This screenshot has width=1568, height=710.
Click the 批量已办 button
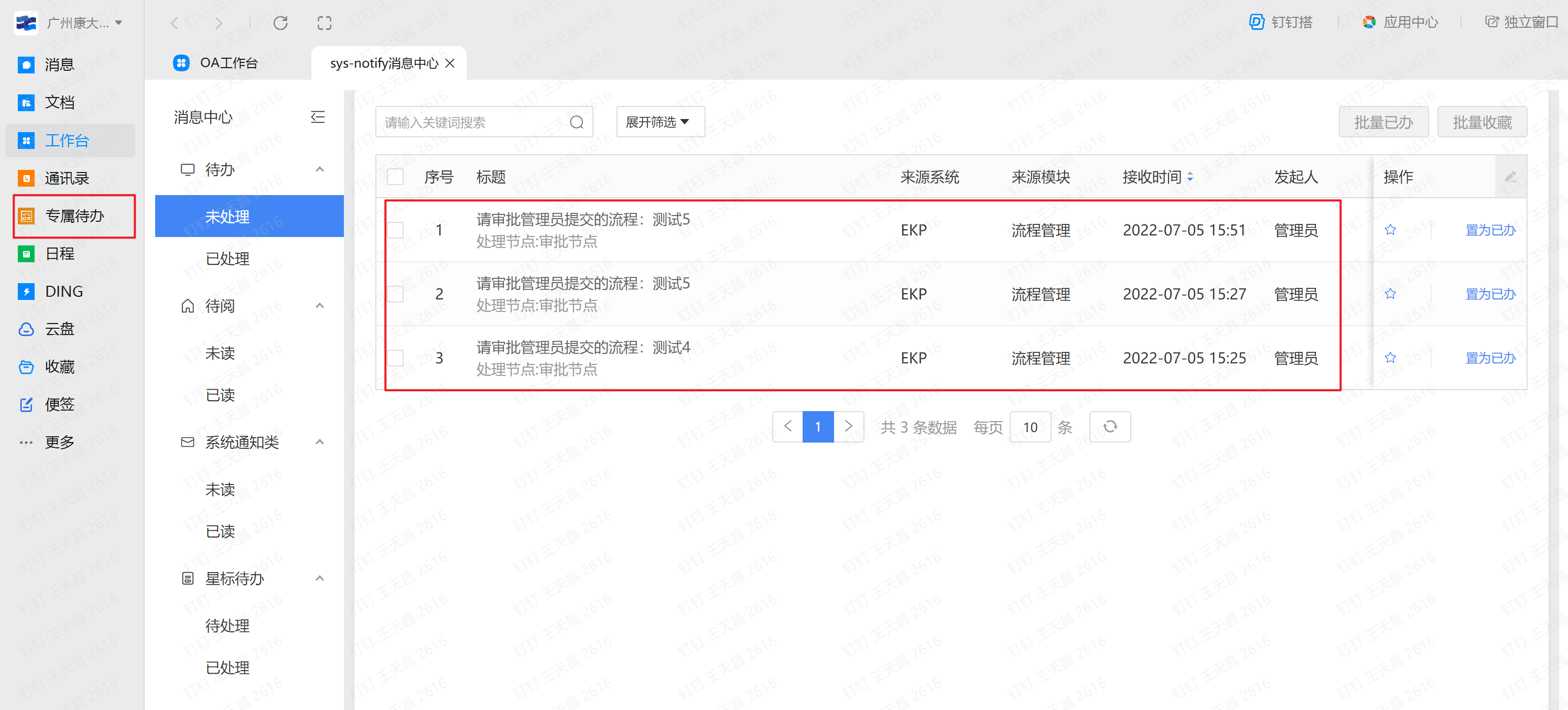coord(1383,122)
